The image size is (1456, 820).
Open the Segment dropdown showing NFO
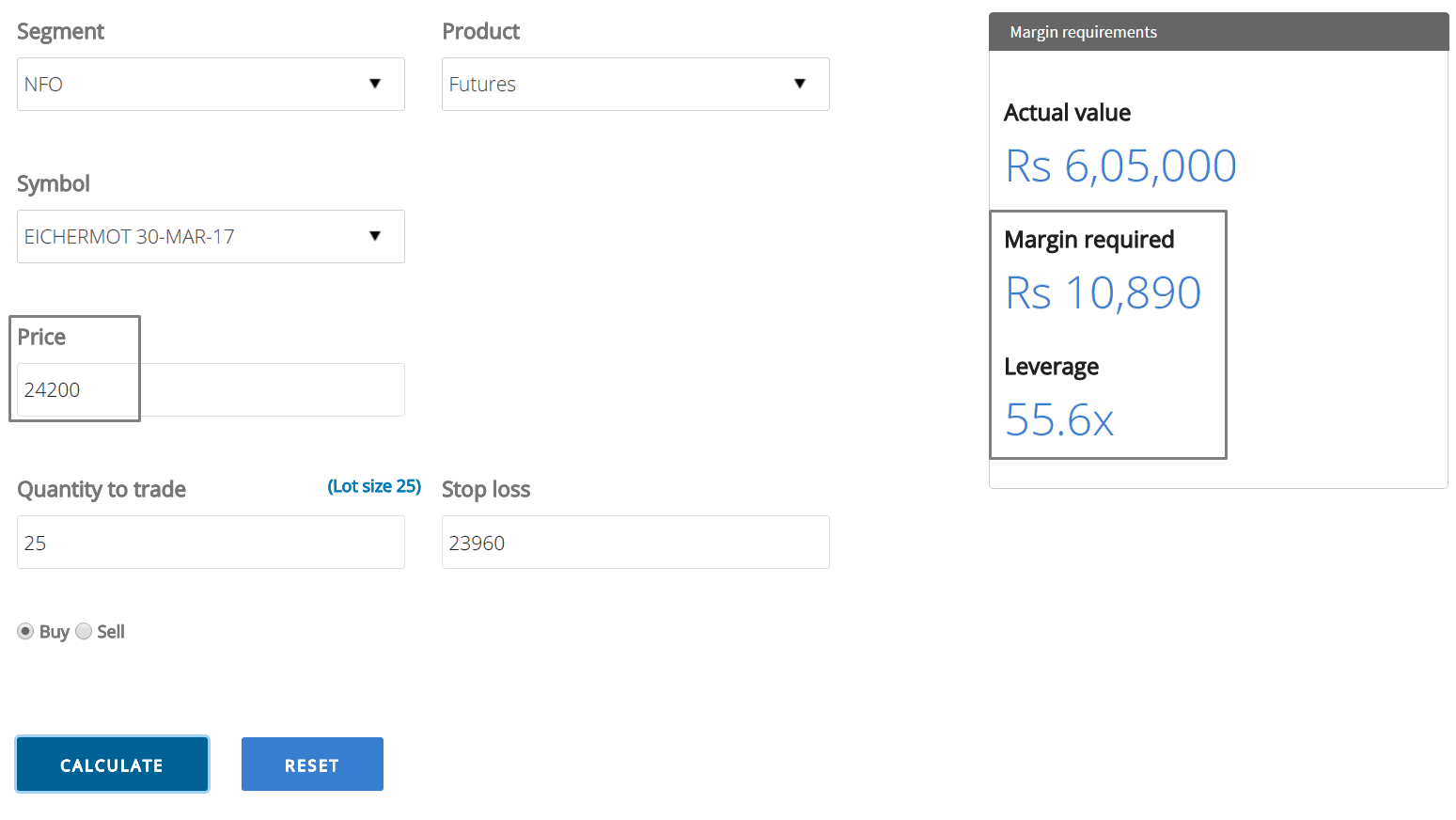point(211,84)
